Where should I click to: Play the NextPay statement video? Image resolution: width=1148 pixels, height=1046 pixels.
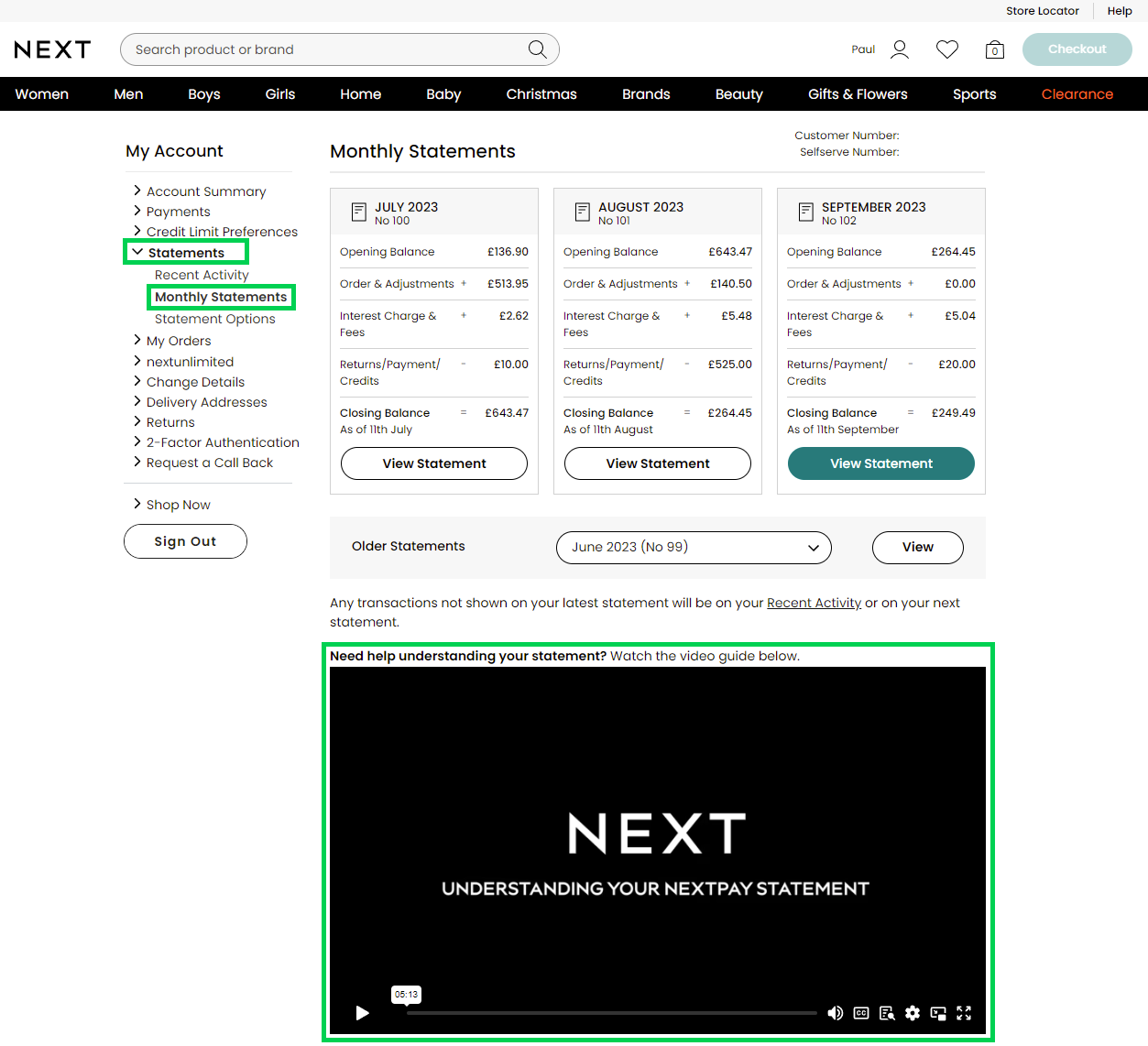pos(362,1013)
